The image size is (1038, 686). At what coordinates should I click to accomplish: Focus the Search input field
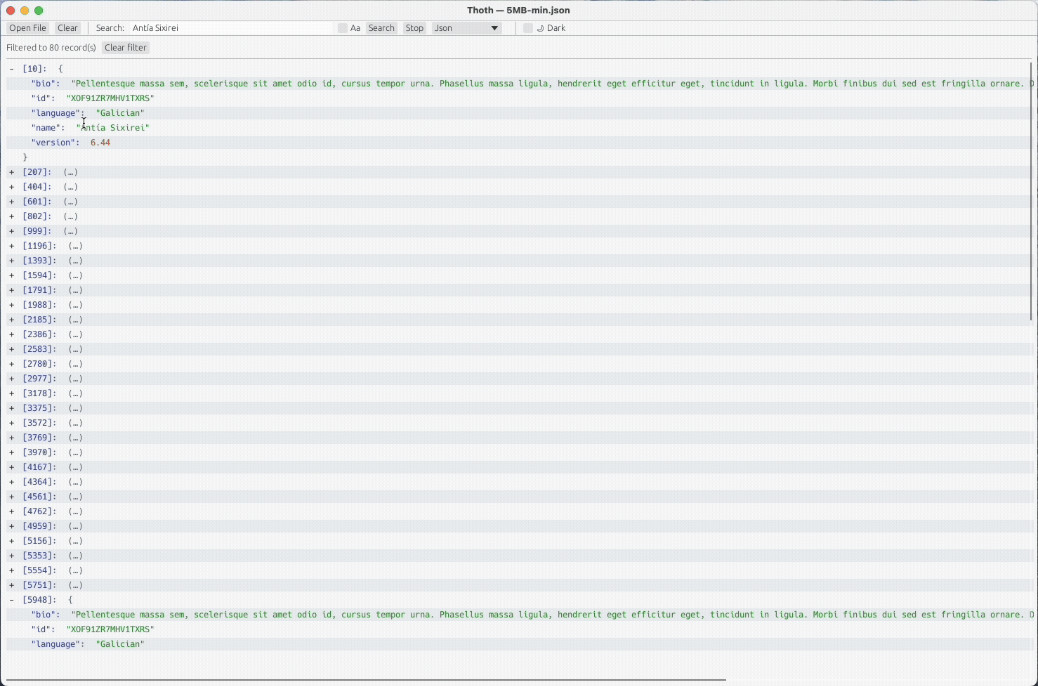pos(230,28)
